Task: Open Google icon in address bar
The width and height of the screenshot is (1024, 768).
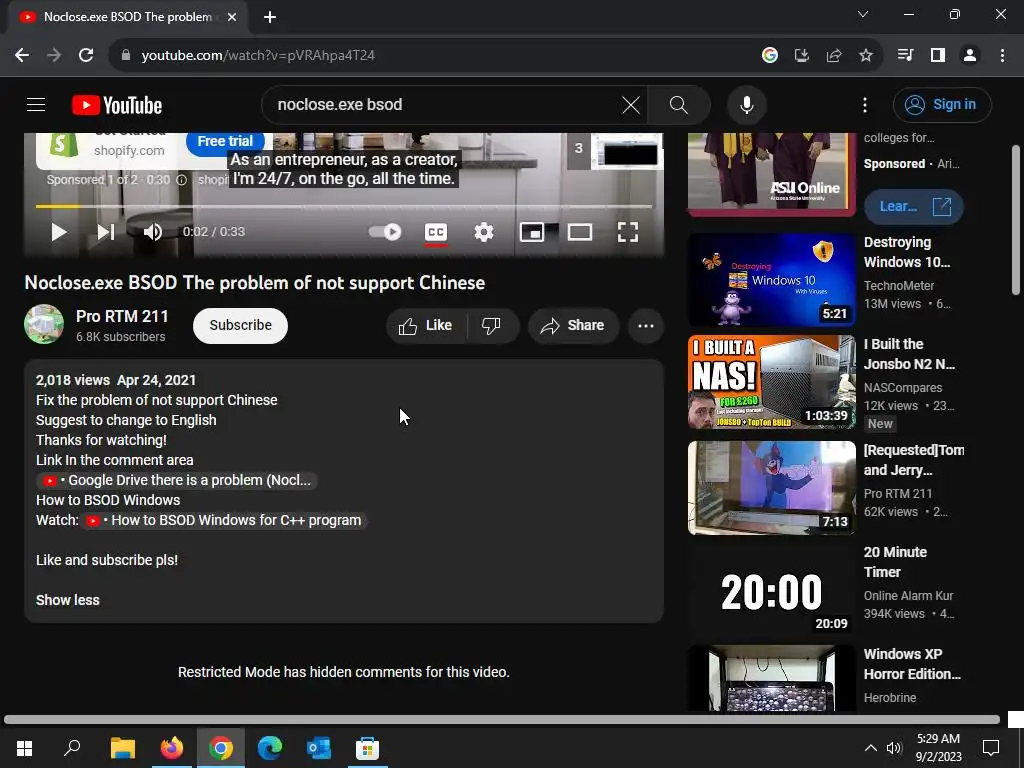Action: [x=770, y=55]
